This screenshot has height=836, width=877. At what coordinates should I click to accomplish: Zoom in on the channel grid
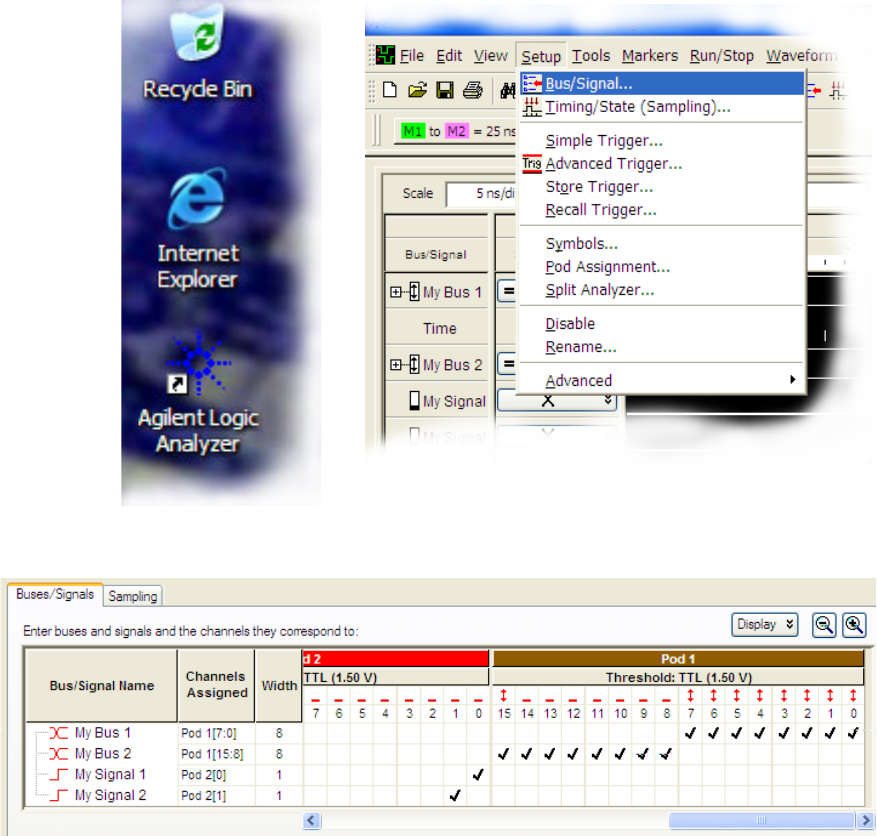point(853,624)
